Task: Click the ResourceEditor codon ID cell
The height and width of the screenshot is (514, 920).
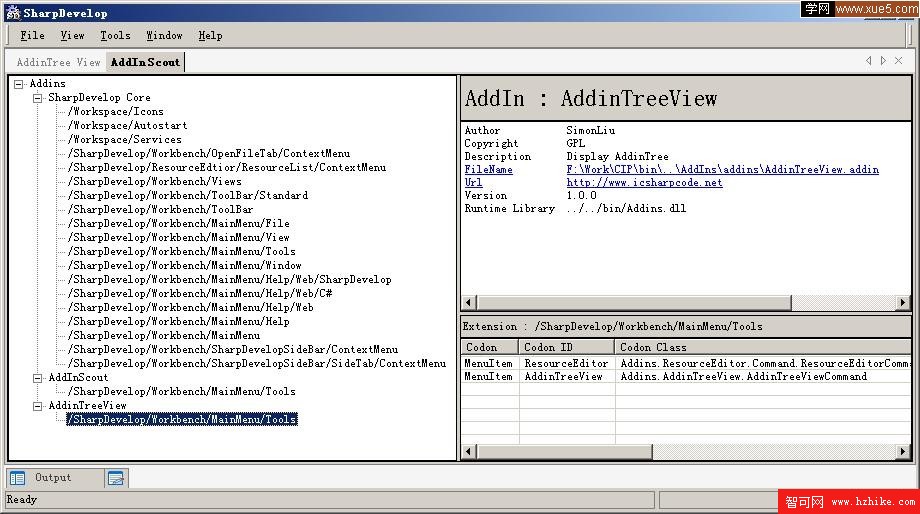Action: click(x=566, y=364)
